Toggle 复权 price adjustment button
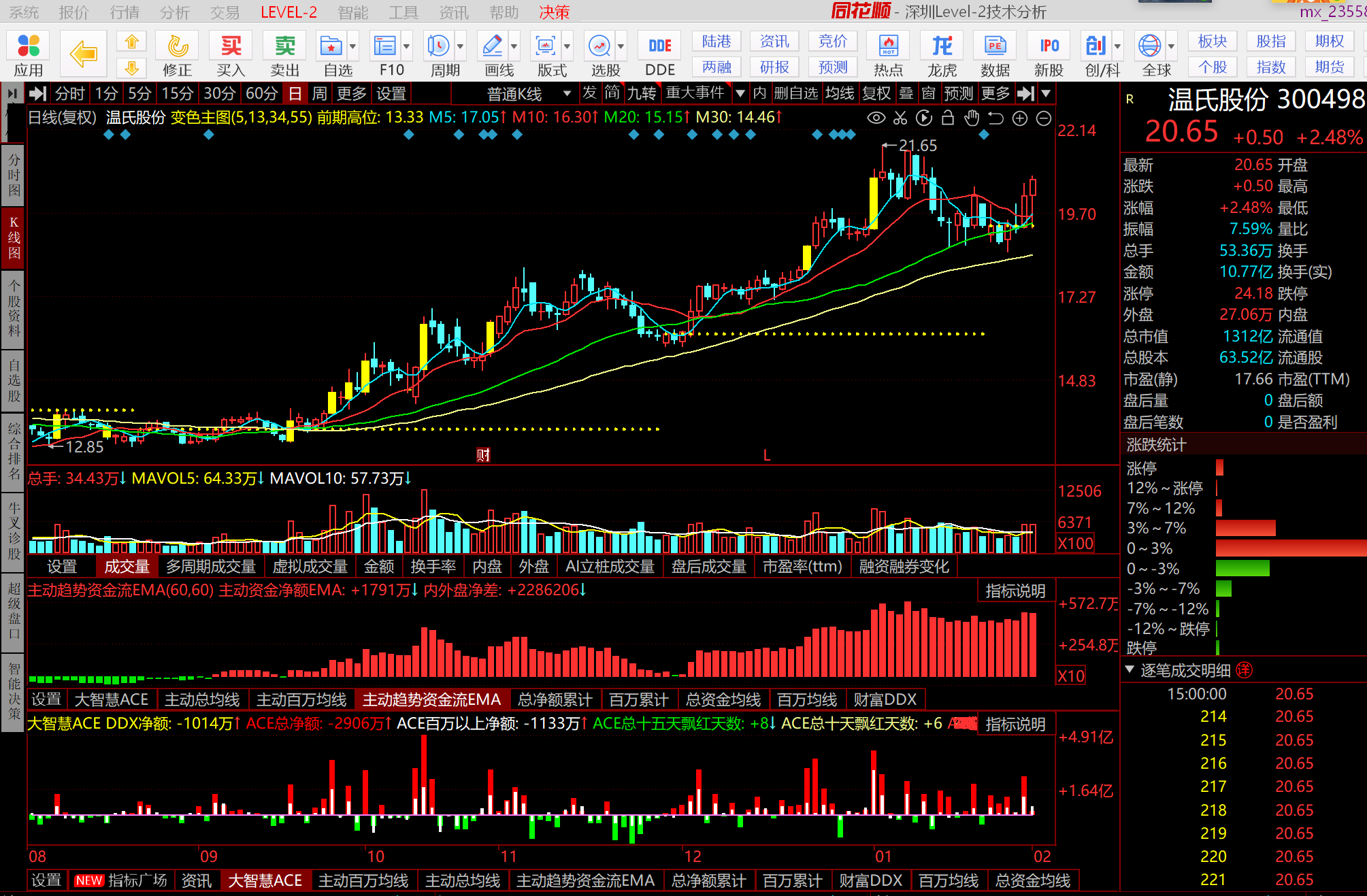Image resolution: width=1367 pixels, height=896 pixels. [876, 93]
